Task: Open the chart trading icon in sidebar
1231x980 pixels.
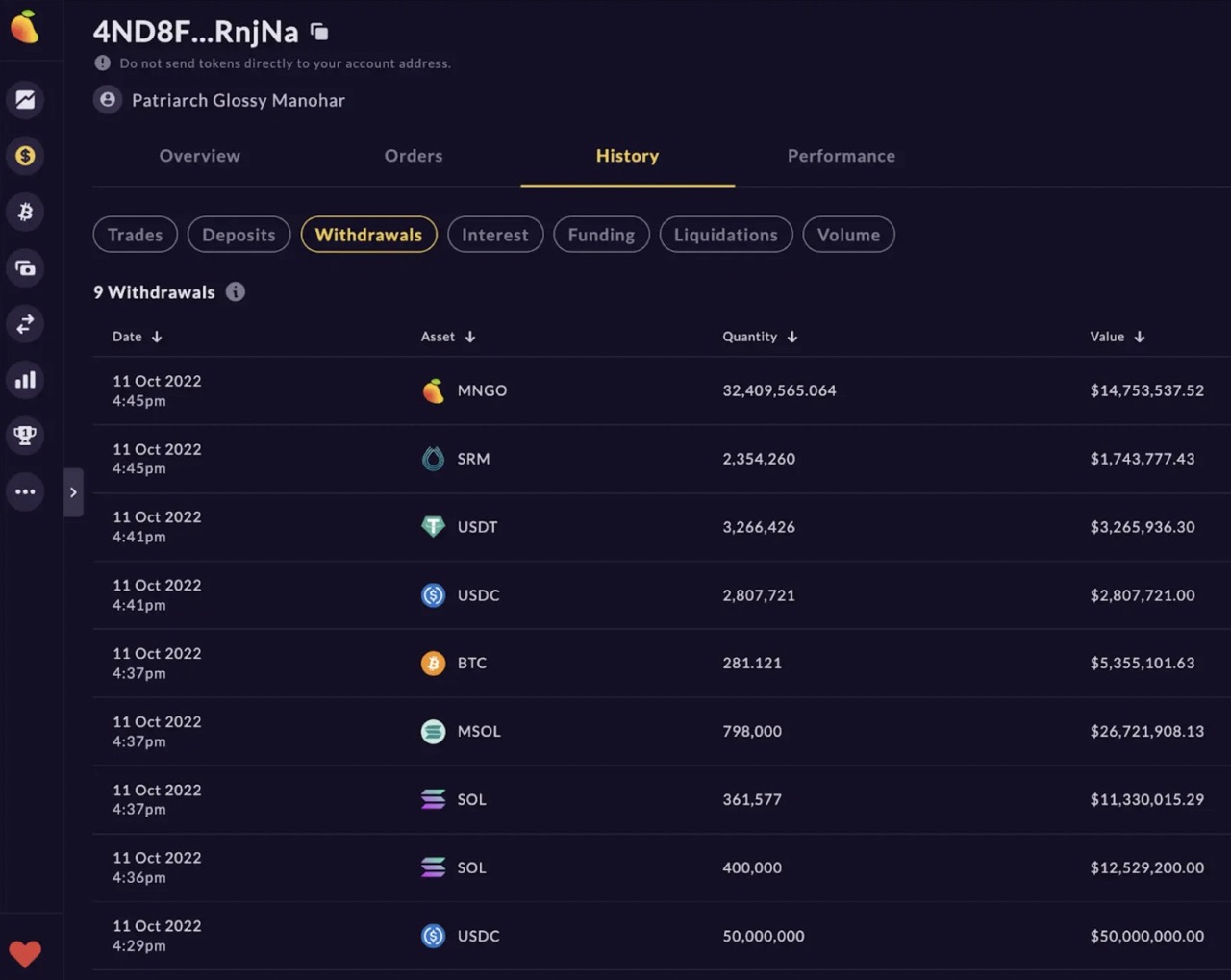Action: coord(25,100)
